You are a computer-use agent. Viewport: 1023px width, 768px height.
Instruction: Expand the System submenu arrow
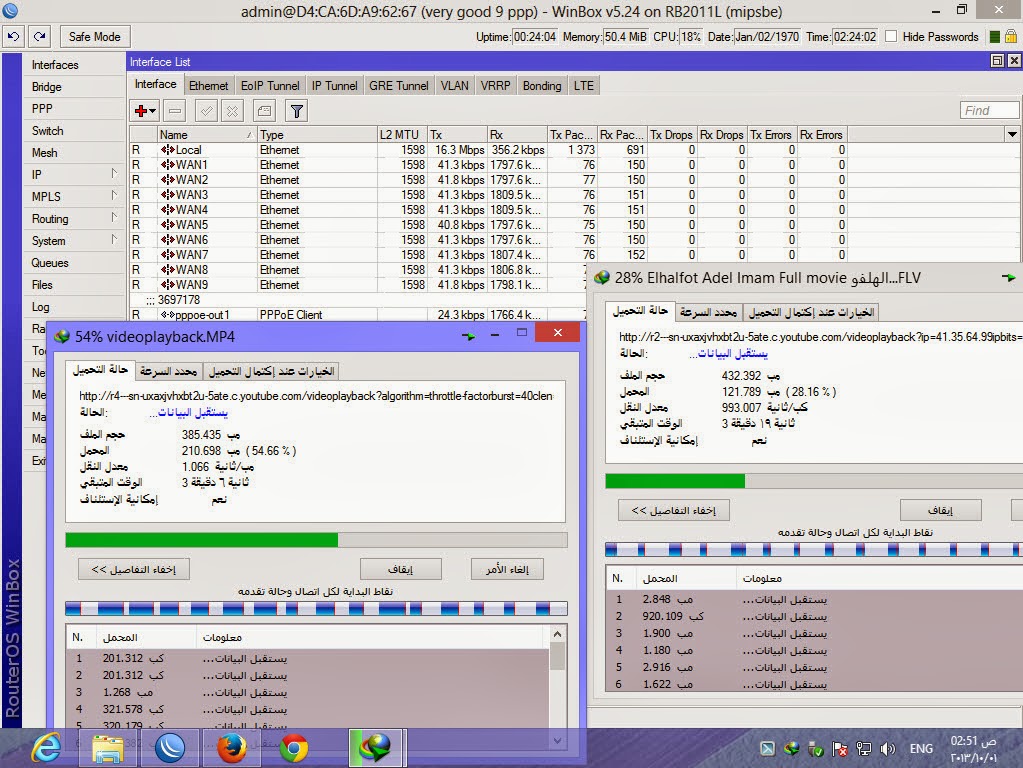[x=114, y=239]
